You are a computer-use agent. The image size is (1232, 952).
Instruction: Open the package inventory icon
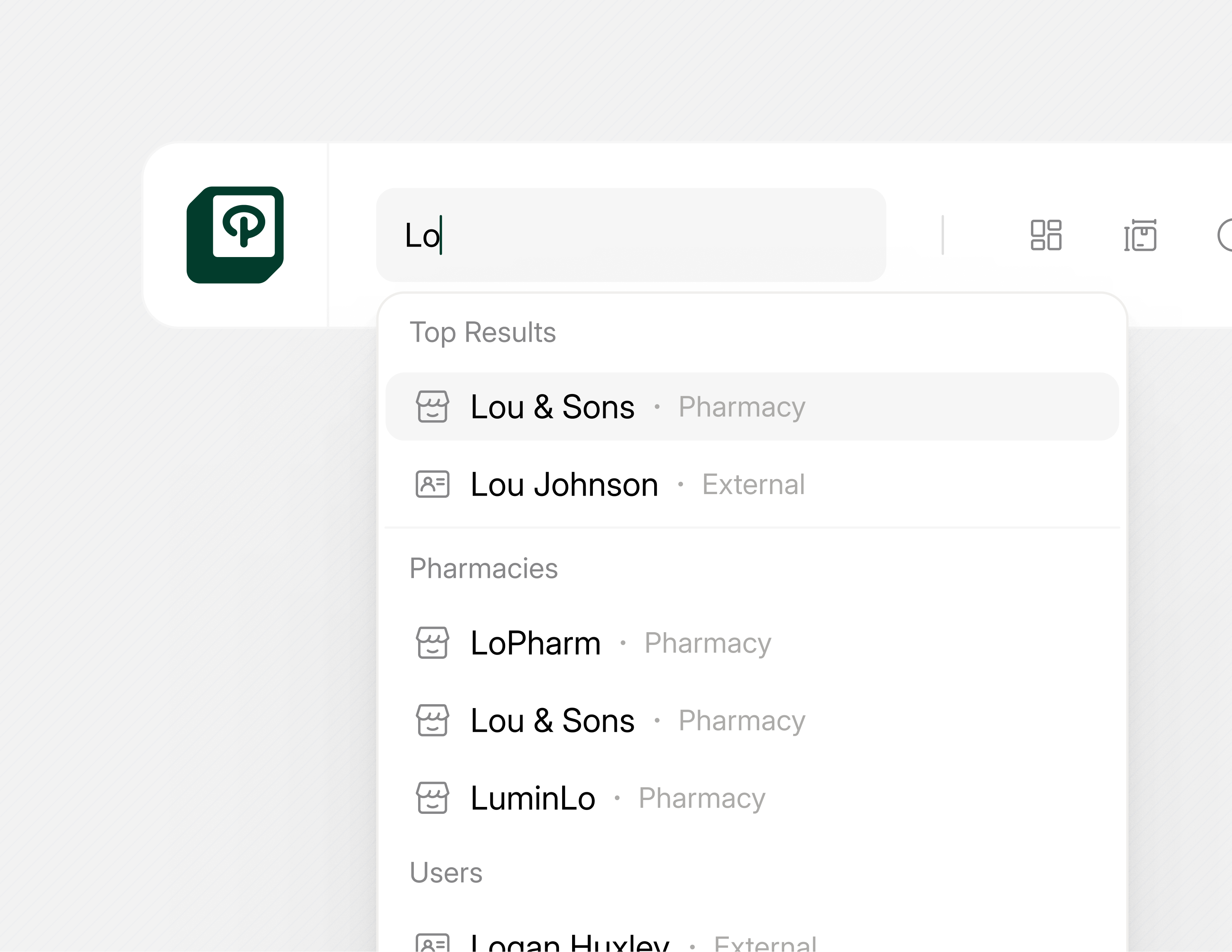pos(1140,235)
